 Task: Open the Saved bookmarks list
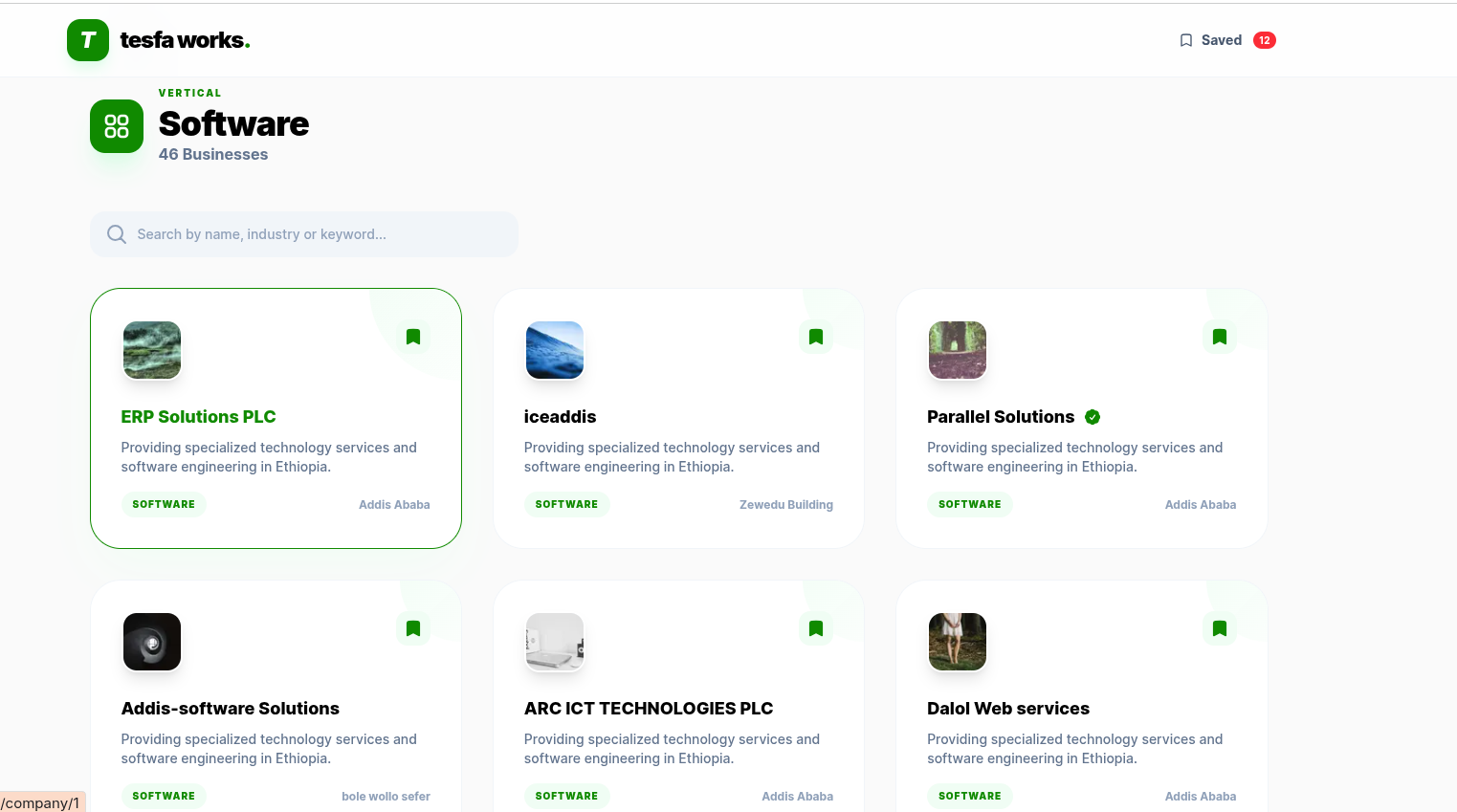(1210, 40)
